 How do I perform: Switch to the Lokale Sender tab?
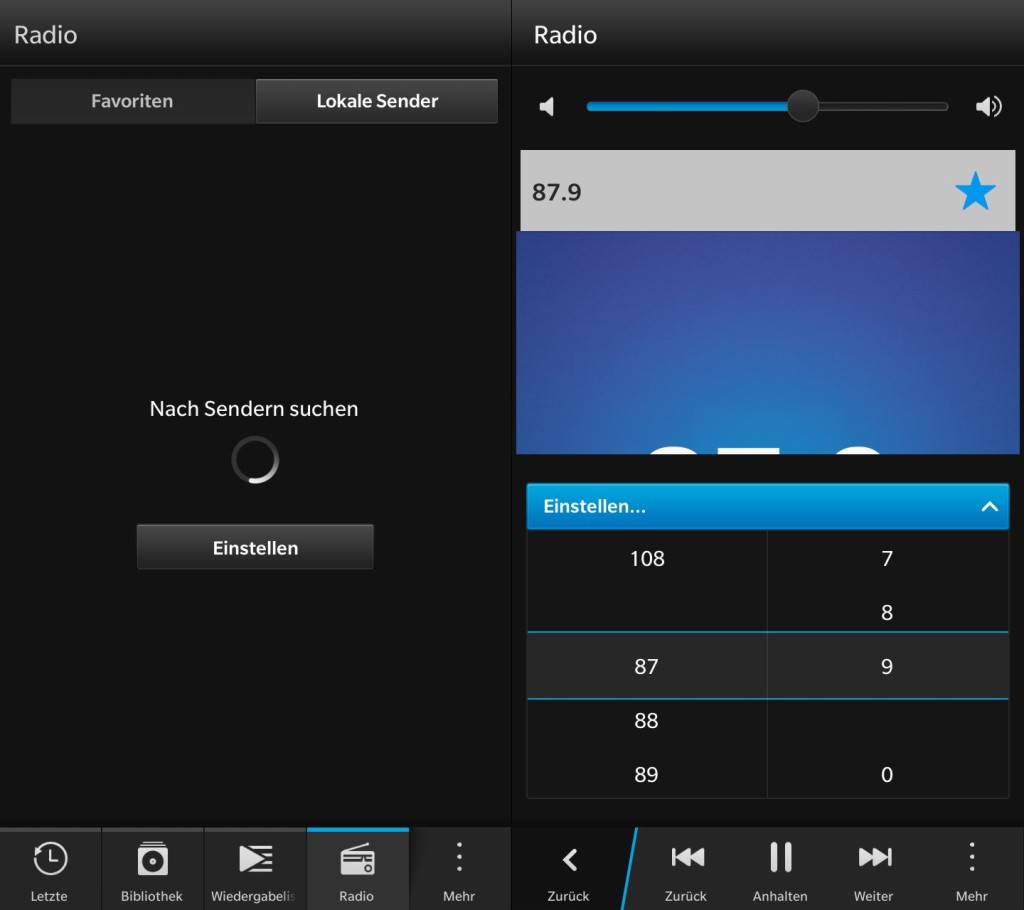377,101
